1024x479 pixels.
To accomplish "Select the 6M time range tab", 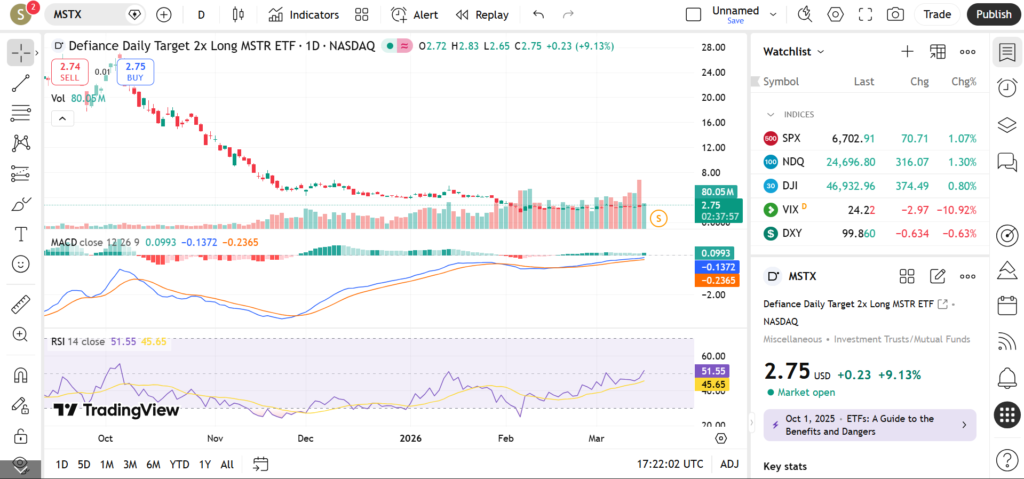I will 153,464.
